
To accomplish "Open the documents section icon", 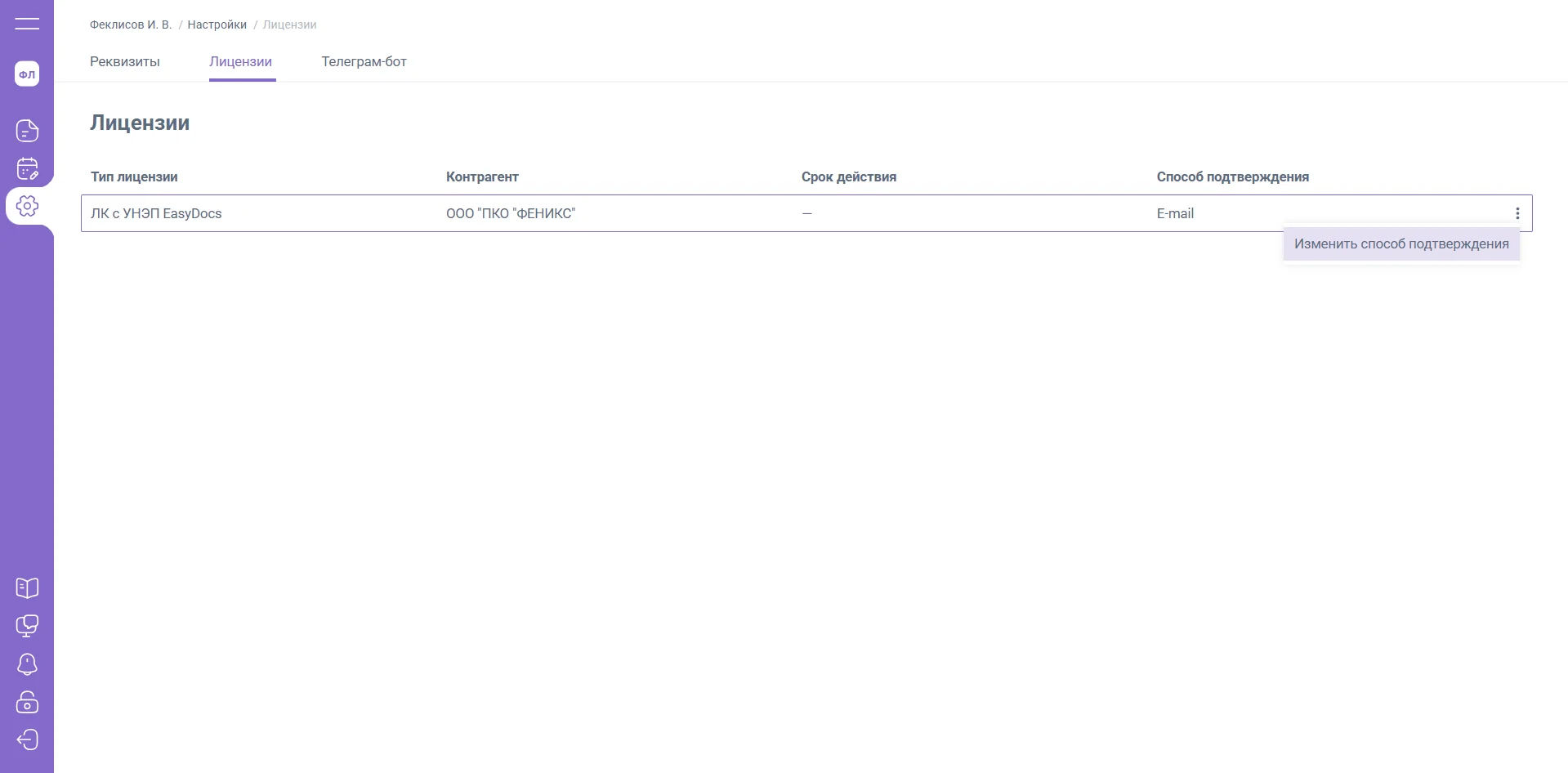I will 27,131.
